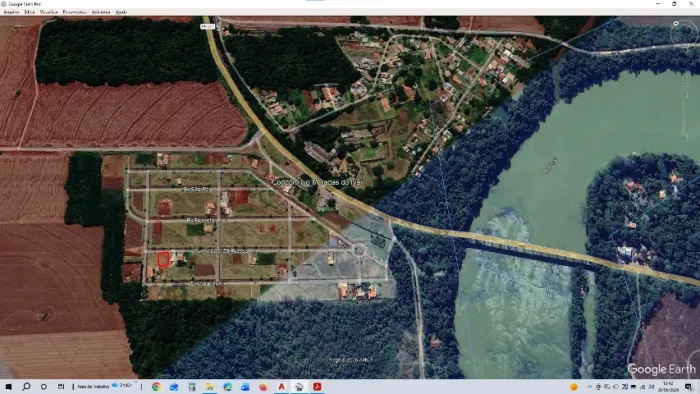
Task: Click the red placemark pin near Condomínio
Action: click(x=271, y=178)
